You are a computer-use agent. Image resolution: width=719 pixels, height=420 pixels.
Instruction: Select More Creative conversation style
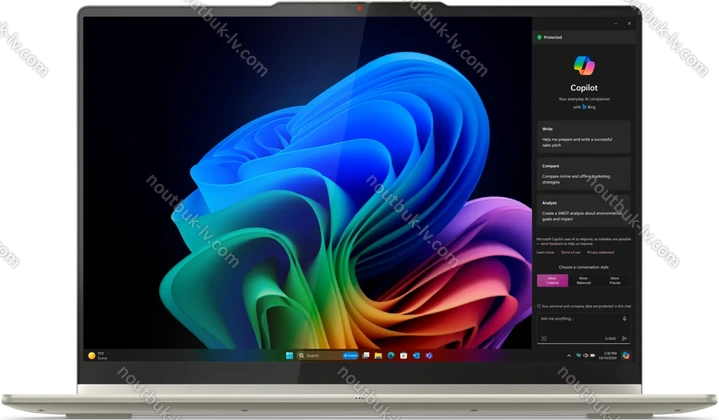click(552, 281)
